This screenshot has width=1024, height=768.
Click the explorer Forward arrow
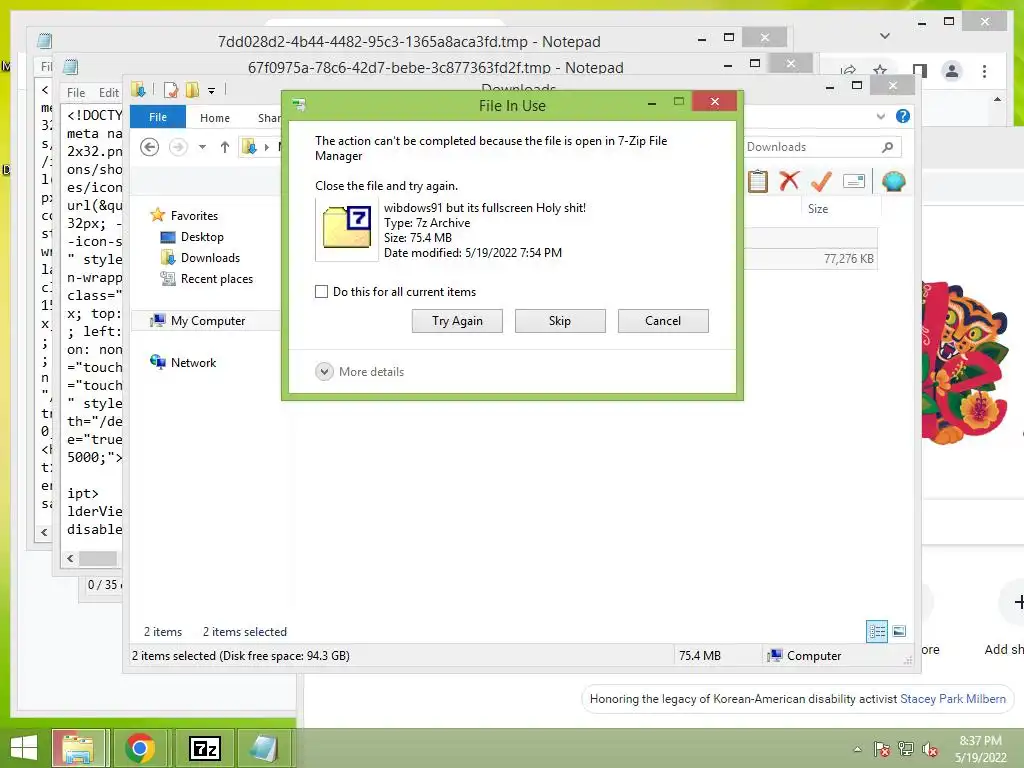click(178, 147)
